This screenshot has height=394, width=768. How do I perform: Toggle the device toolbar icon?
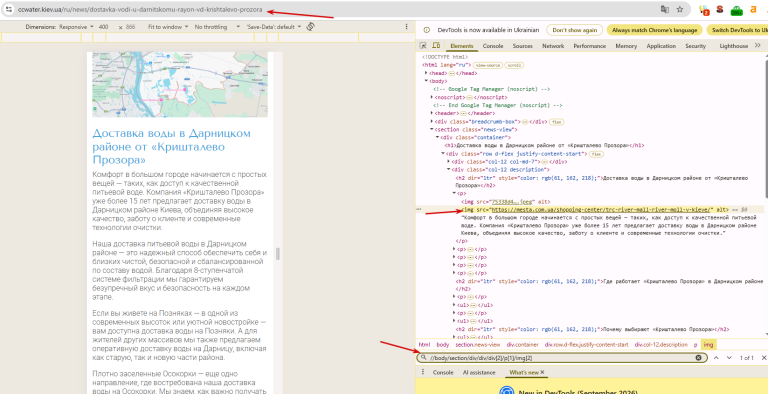click(436, 46)
